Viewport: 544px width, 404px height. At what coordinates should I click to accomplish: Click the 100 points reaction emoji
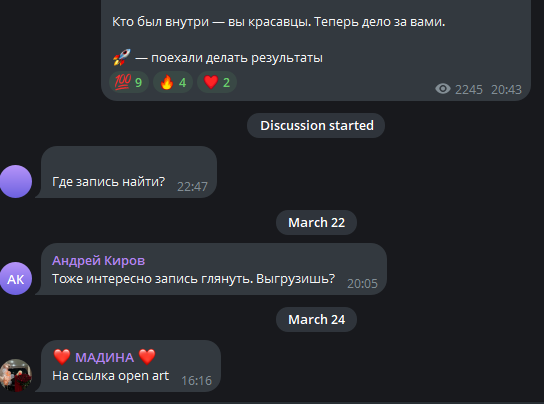click(122, 82)
